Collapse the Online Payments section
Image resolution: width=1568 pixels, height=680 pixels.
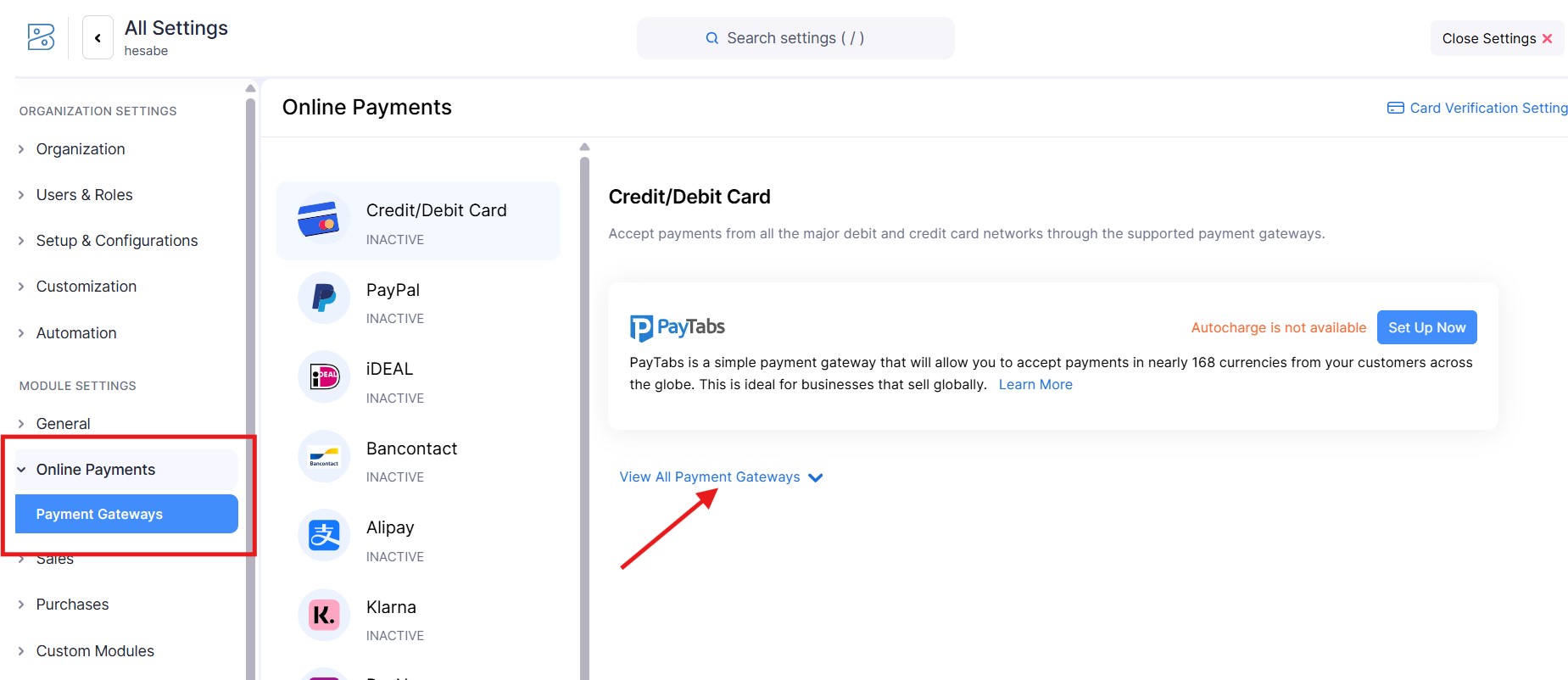95,470
